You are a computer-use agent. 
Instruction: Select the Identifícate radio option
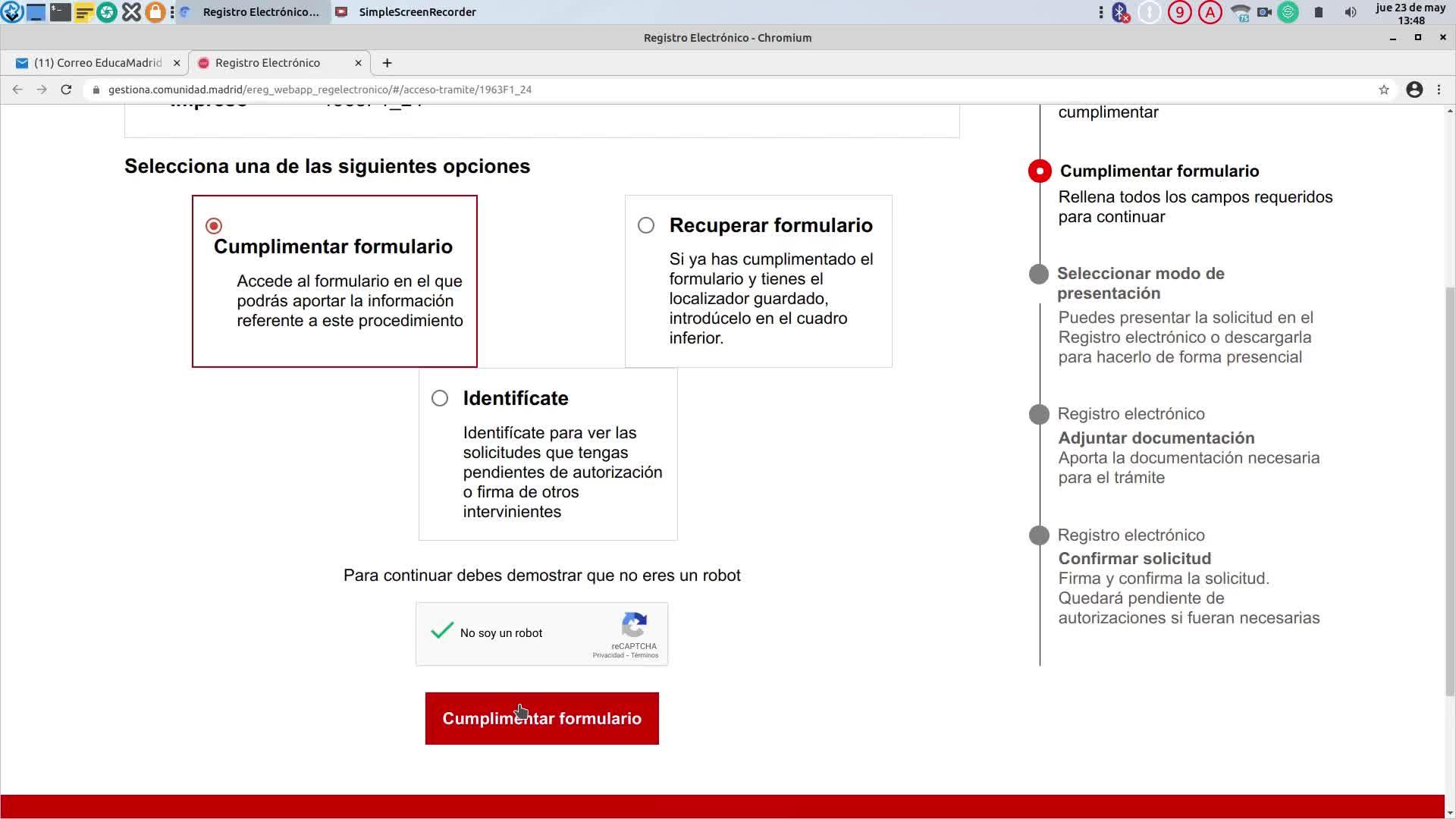coord(440,398)
